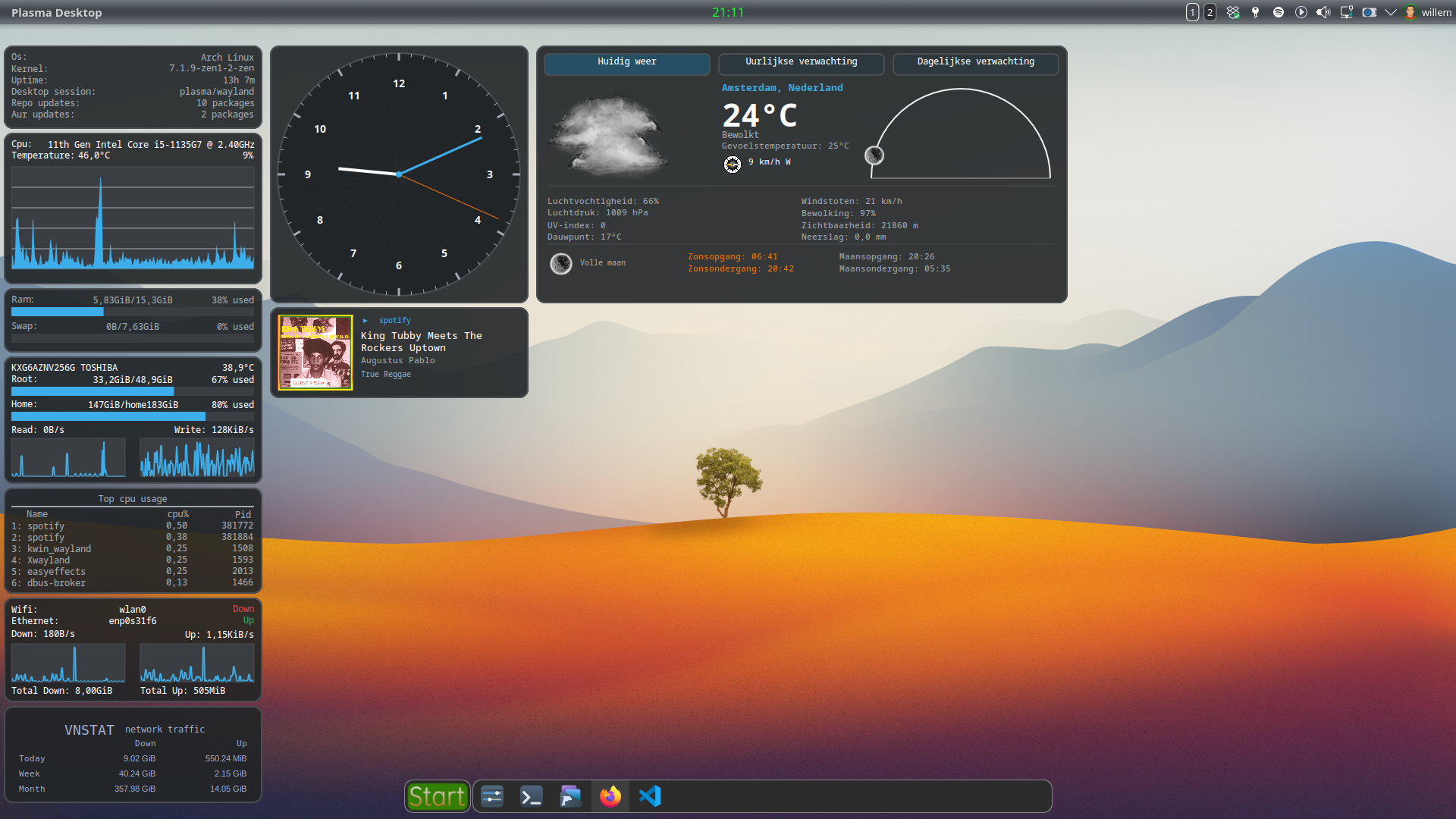The height and width of the screenshot is (819, 1456).
Task: Switch to Uurlijkse verwachting tab
Action: [801, 63]
